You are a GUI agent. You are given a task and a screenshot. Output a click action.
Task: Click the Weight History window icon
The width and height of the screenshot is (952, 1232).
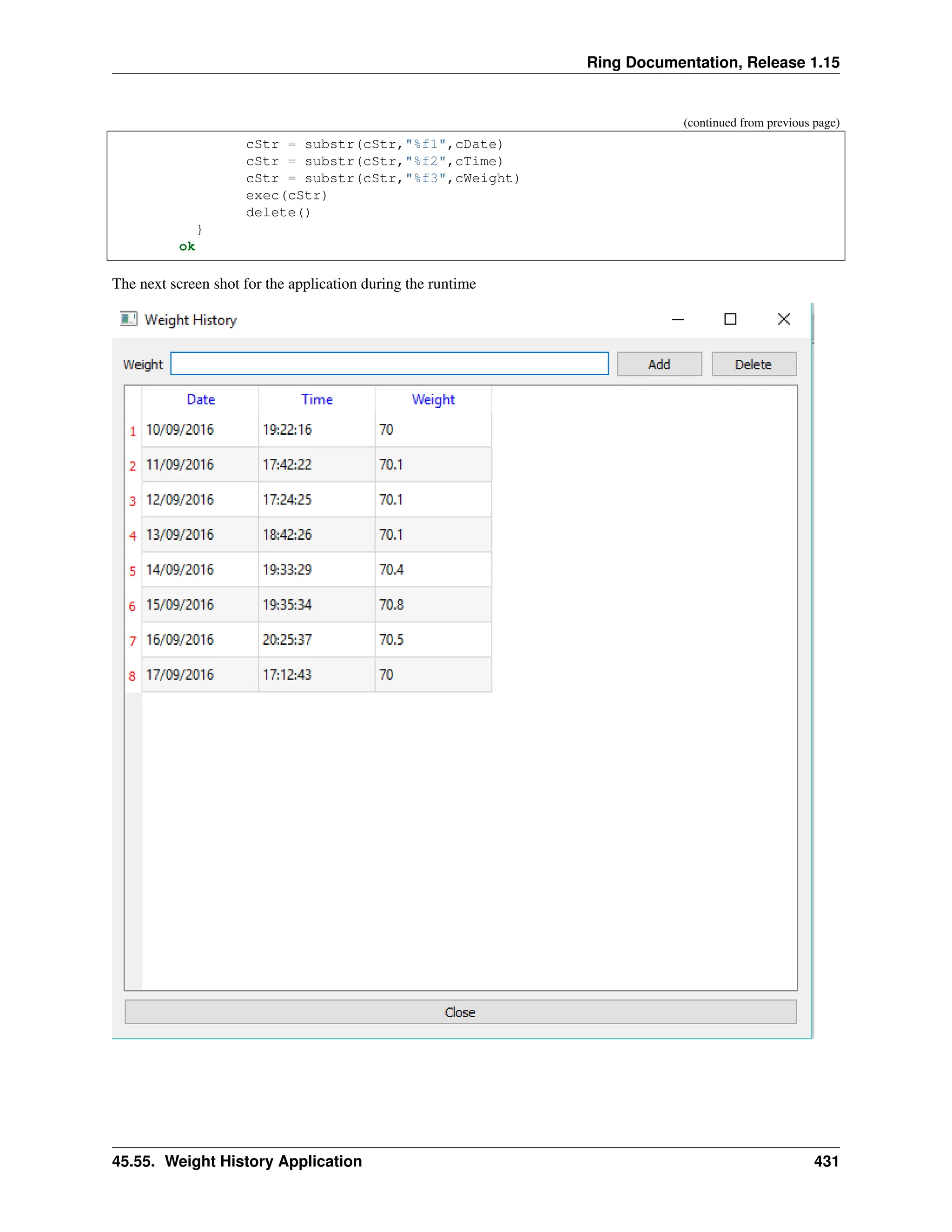(x=129, y=319)
